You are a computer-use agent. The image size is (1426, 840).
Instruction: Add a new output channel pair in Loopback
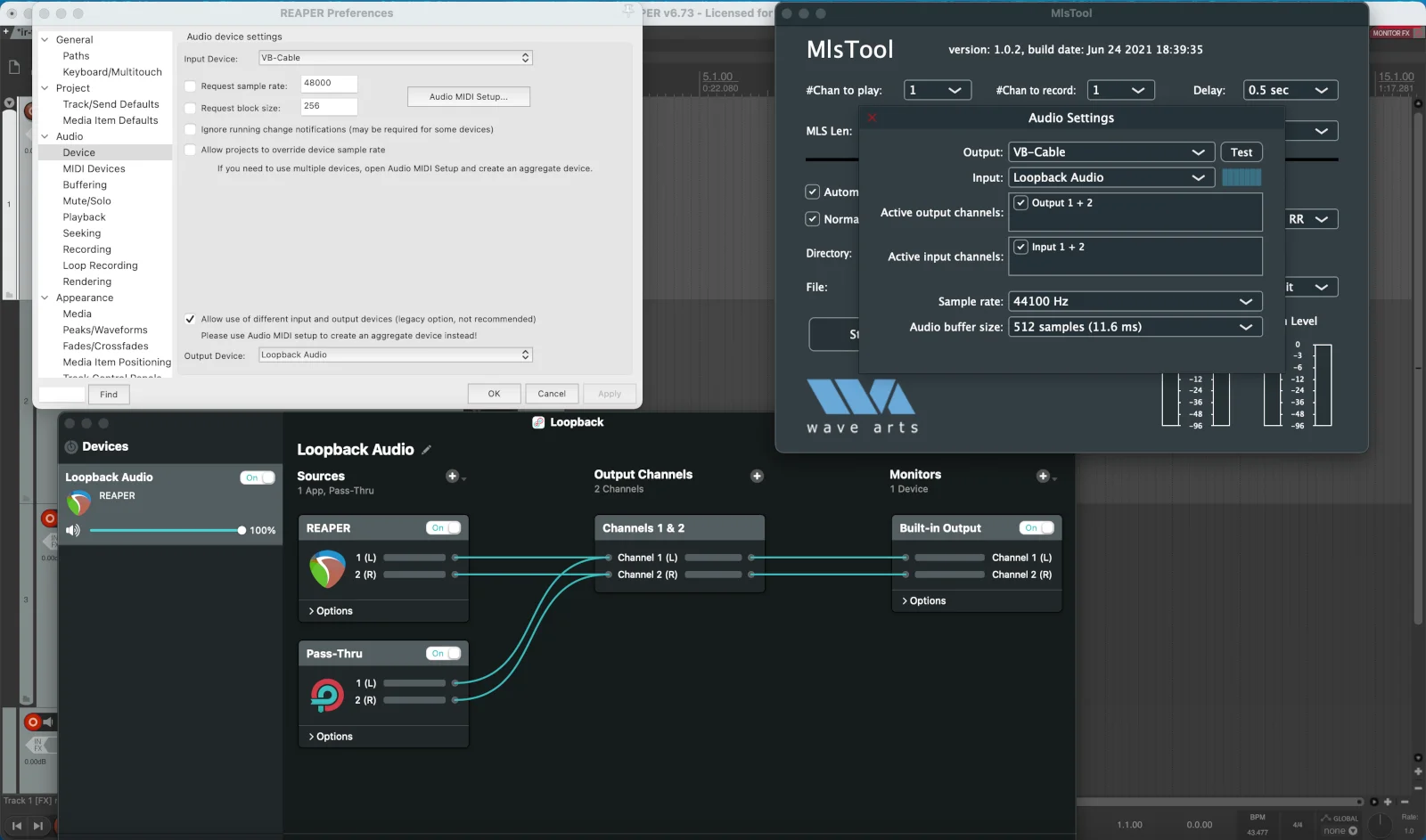tap(757, 477)
